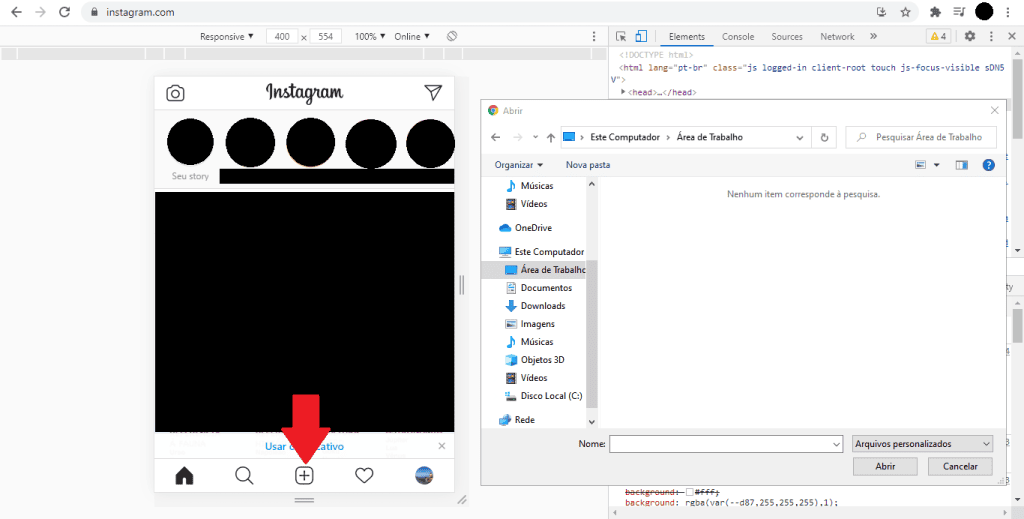Switch to the Network tab

tap(837, 37)
